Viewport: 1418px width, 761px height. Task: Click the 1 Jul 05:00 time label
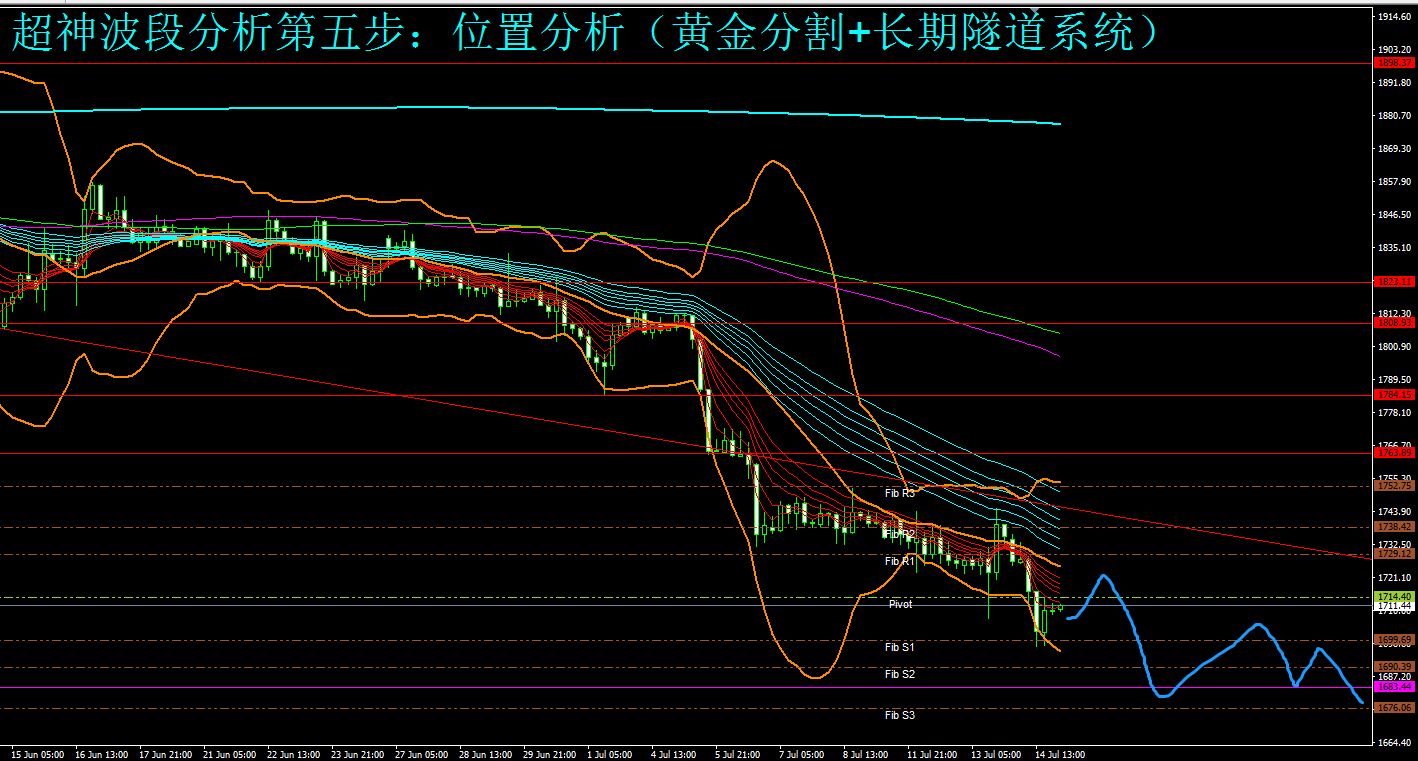point(607,753)
